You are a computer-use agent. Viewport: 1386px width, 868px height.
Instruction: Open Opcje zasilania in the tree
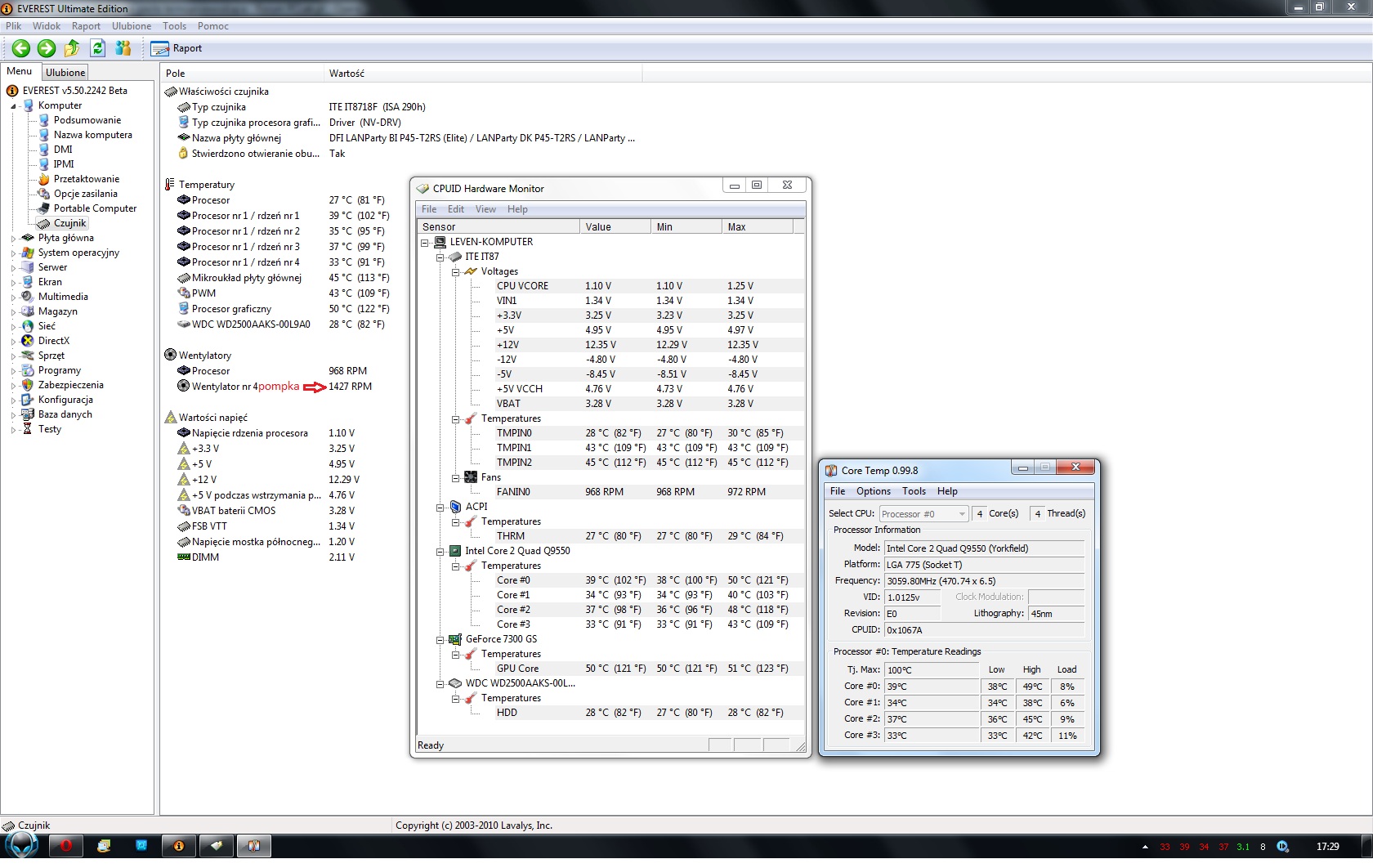[x=85, y=194]
